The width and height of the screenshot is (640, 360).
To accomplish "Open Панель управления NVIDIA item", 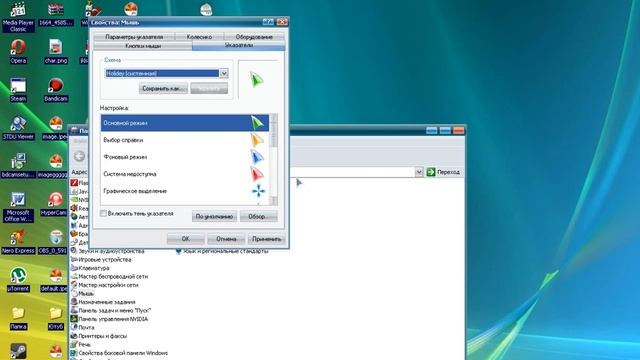I will click(x=109, y=319).
